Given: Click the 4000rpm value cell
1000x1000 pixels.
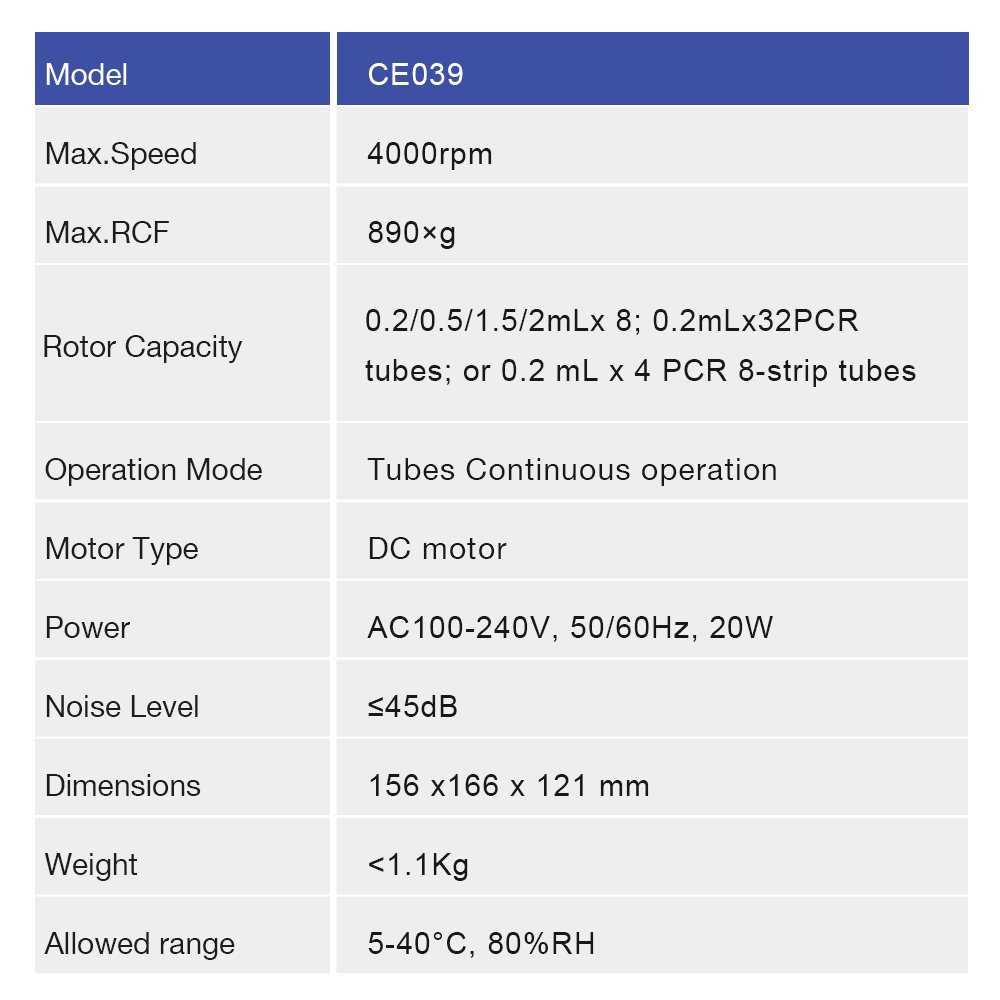Looking at the screenshot, I should [430, 154].
